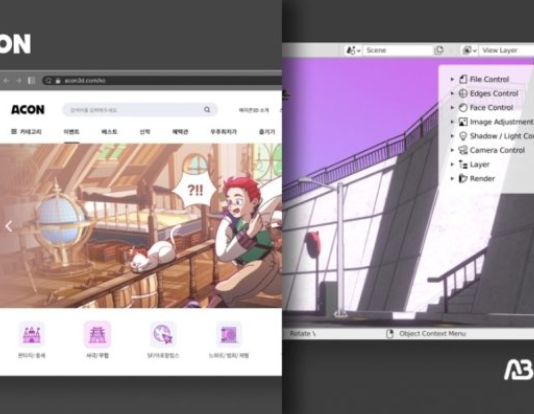Click the browser address bar URL

[x=85, y=81]
